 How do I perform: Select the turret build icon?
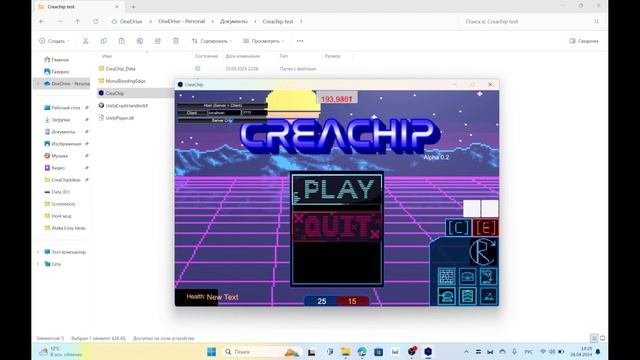(447, 296)
